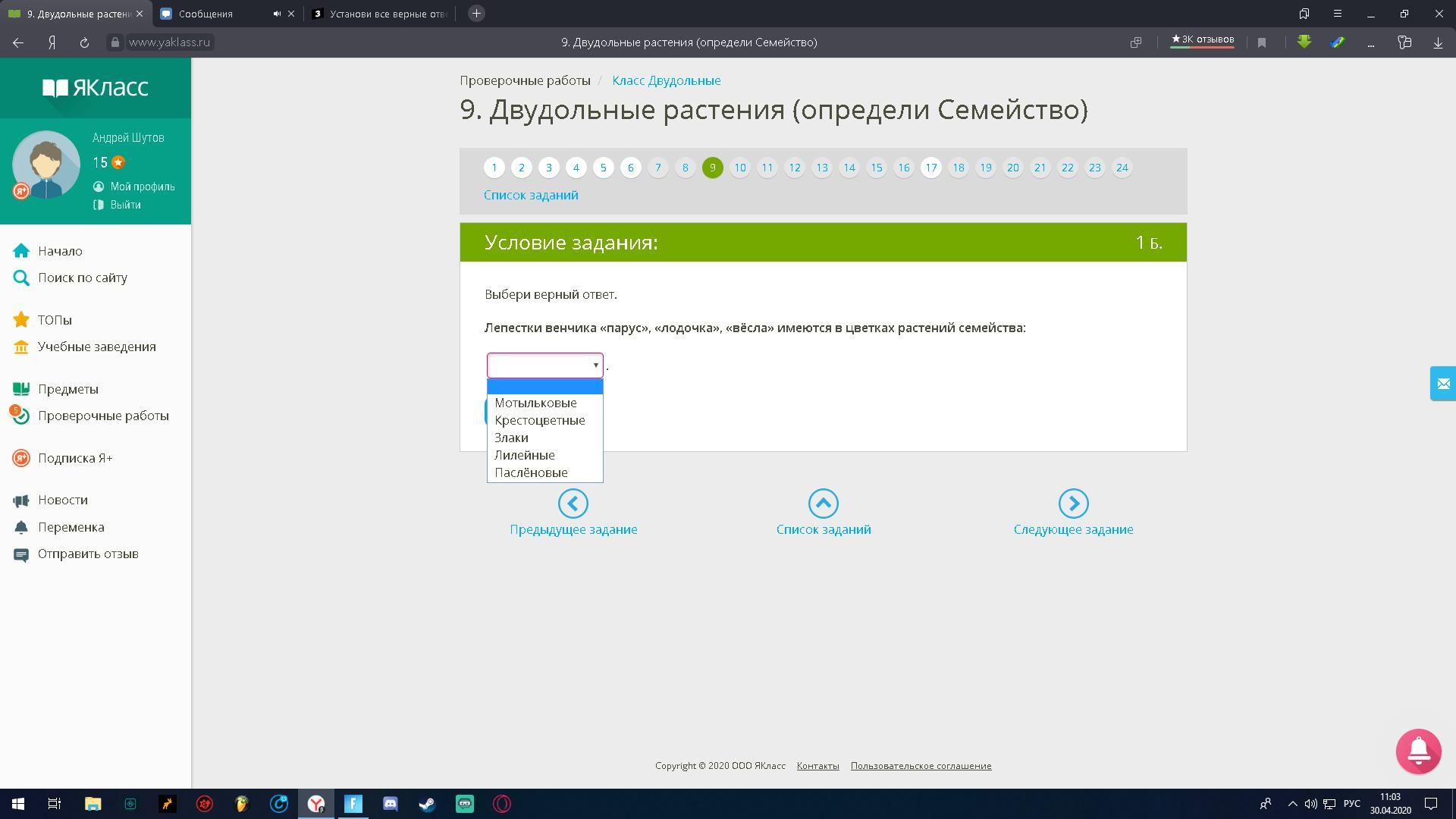Click the pink notification bell icon
1456x819 pixels.
pyautogui.click(x=1418, y=751)
